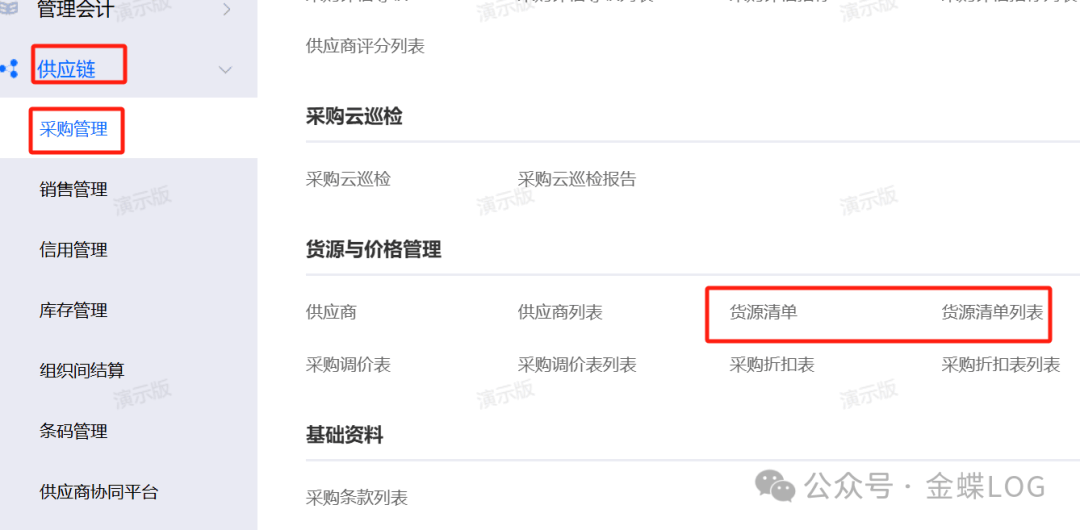This screenshot has height=530, width=1080.
Task: Click the 供应商列表 link
Action: pyautogui.click(x=560, y=312)
